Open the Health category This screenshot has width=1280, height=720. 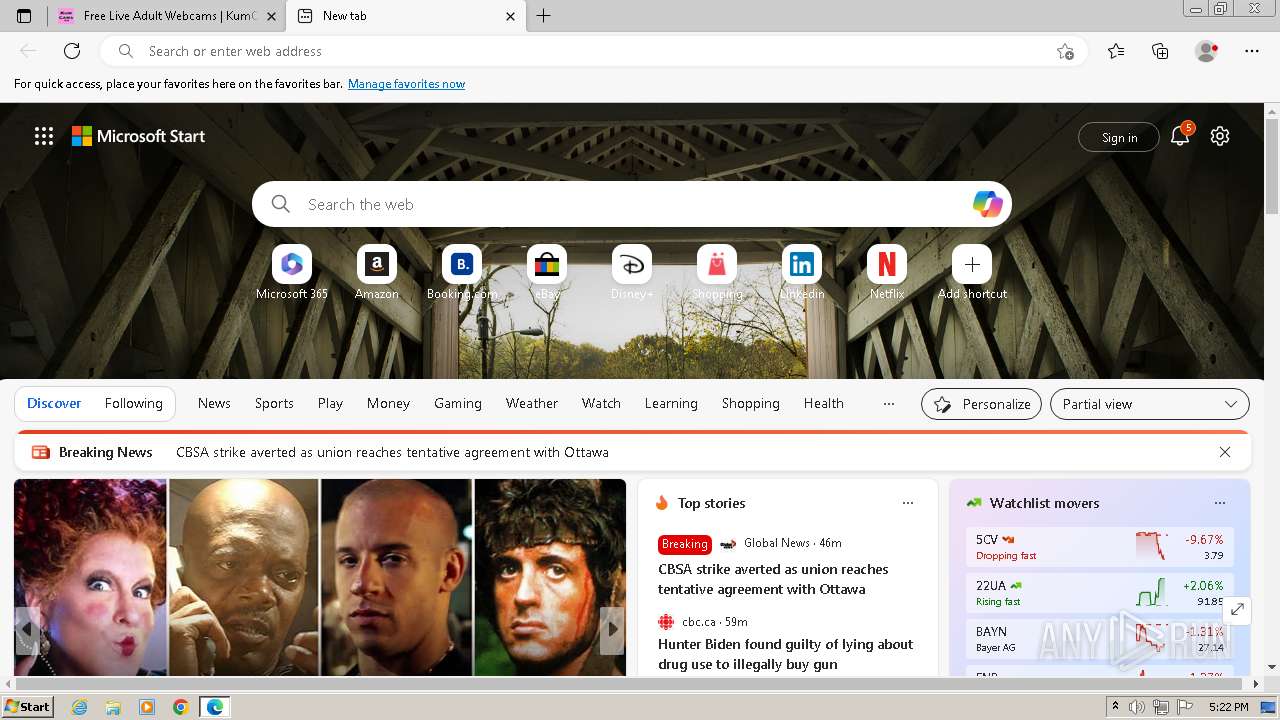pos(824,404)
